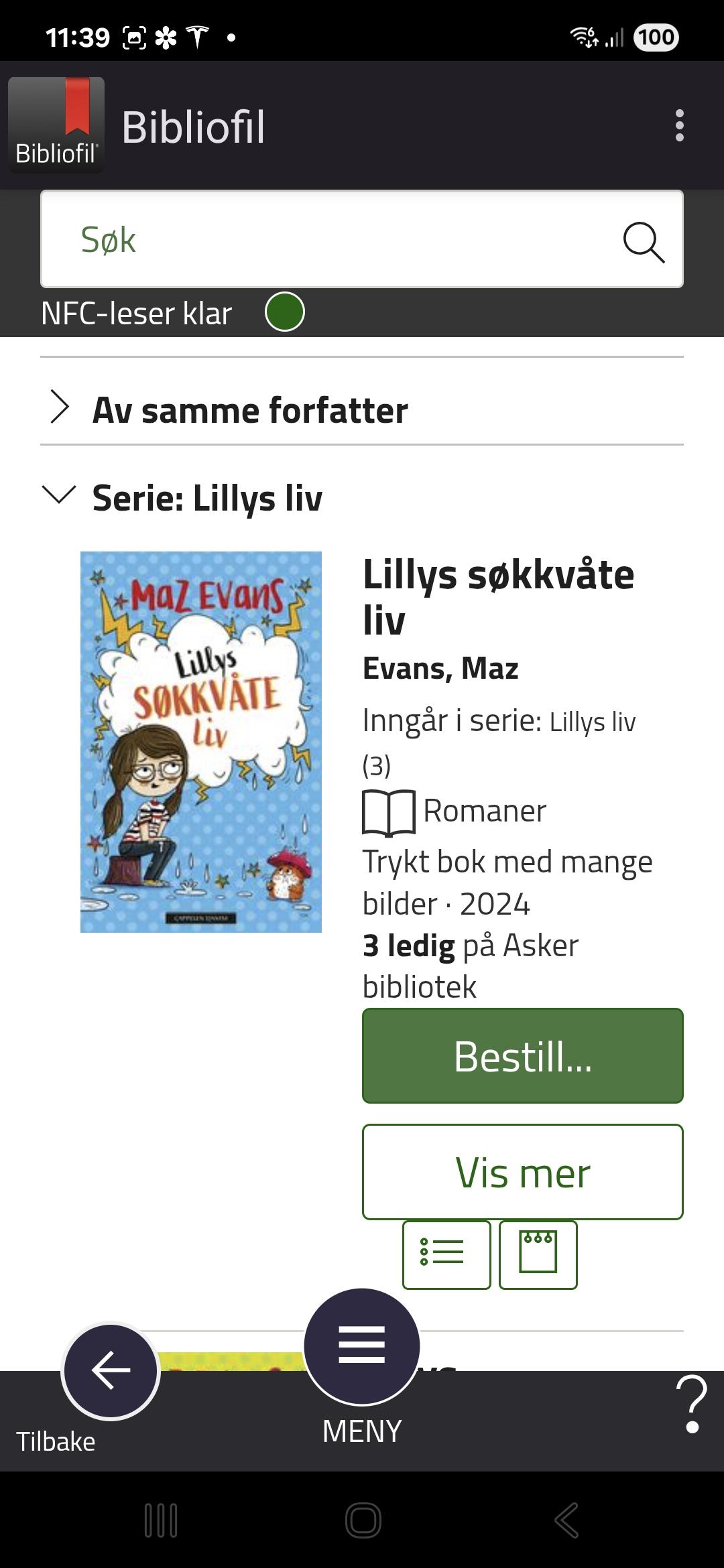The width and height of the screenshot is (724, 1568).
Task: Tap the green NFC-leser klar indicator
Action: [285, 312]
